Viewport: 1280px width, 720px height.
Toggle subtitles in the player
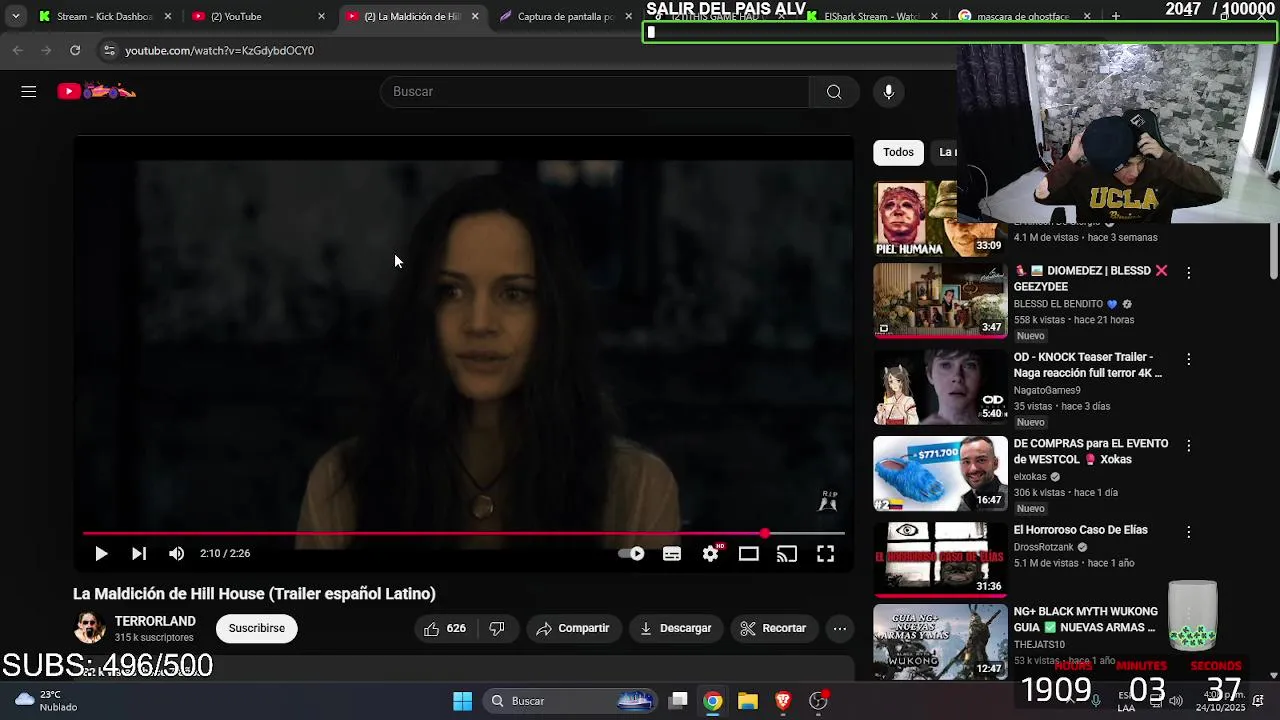point(672,553)
